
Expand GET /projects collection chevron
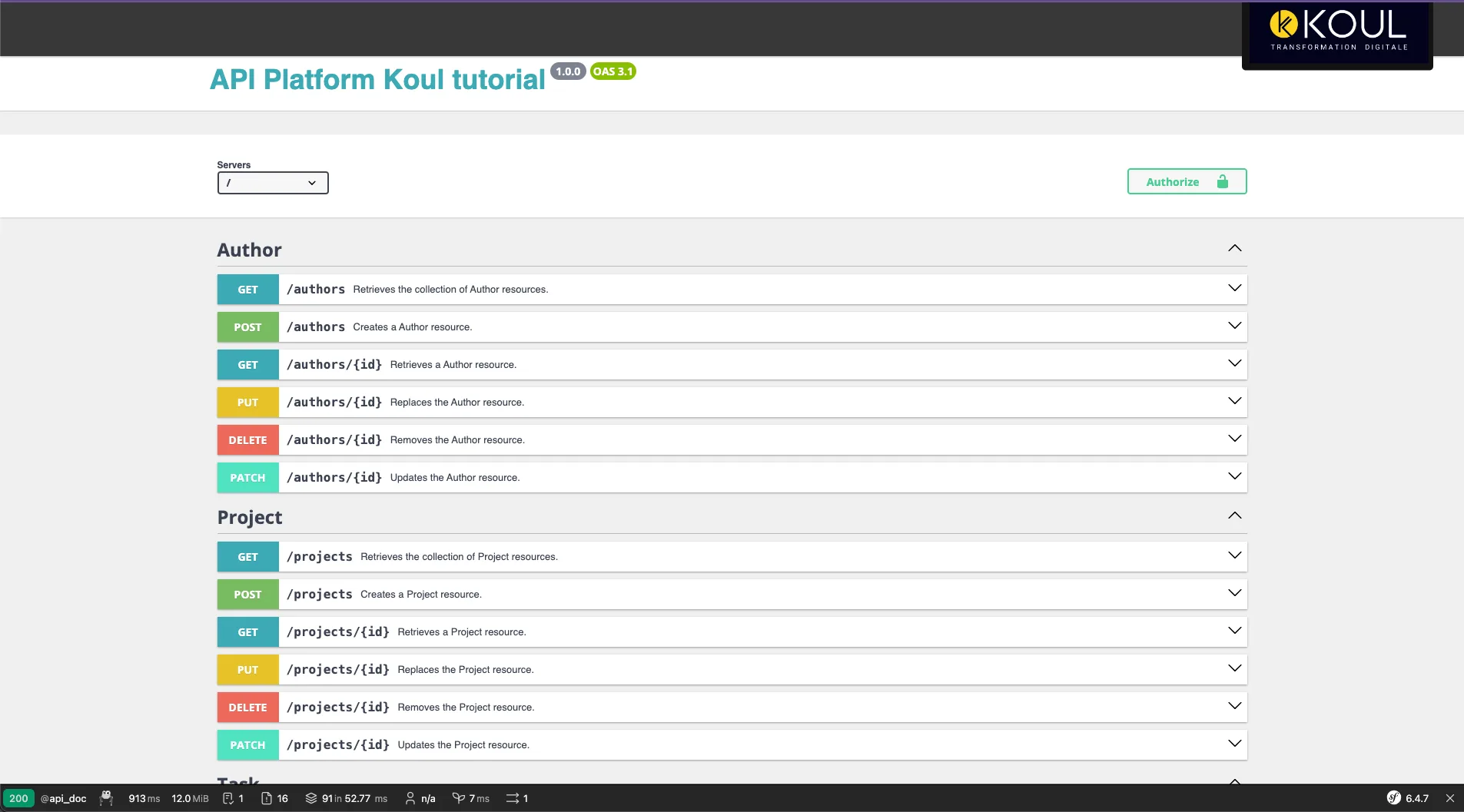1234,555
